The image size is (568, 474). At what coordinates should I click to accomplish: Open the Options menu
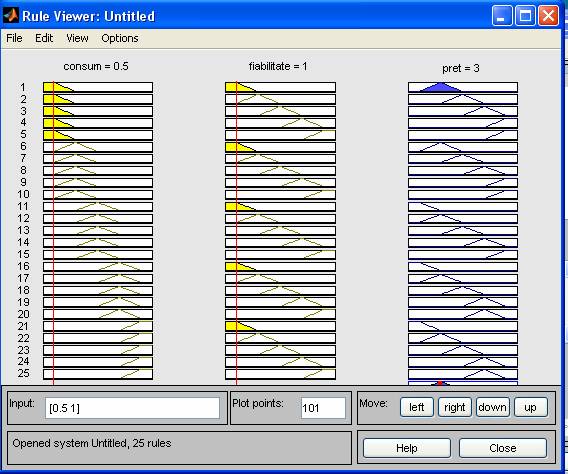coord(120,38)
